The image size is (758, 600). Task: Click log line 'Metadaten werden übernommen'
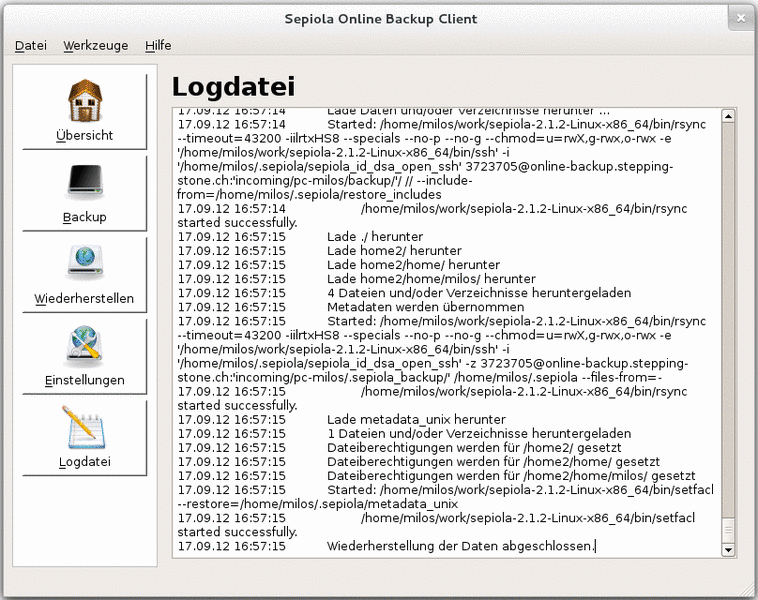tap(425, 307)
